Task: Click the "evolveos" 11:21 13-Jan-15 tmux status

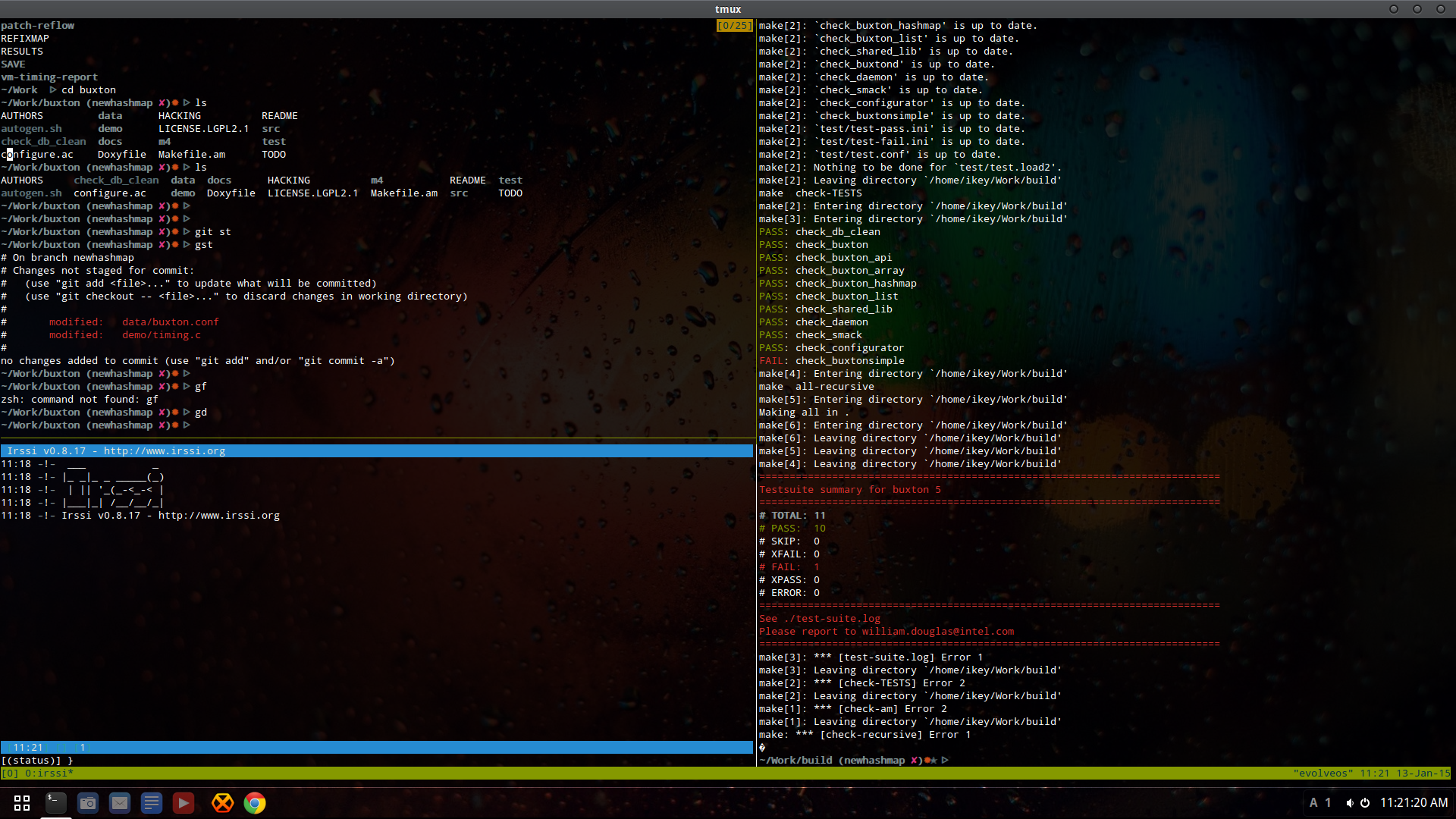Action: point(1371,773)
